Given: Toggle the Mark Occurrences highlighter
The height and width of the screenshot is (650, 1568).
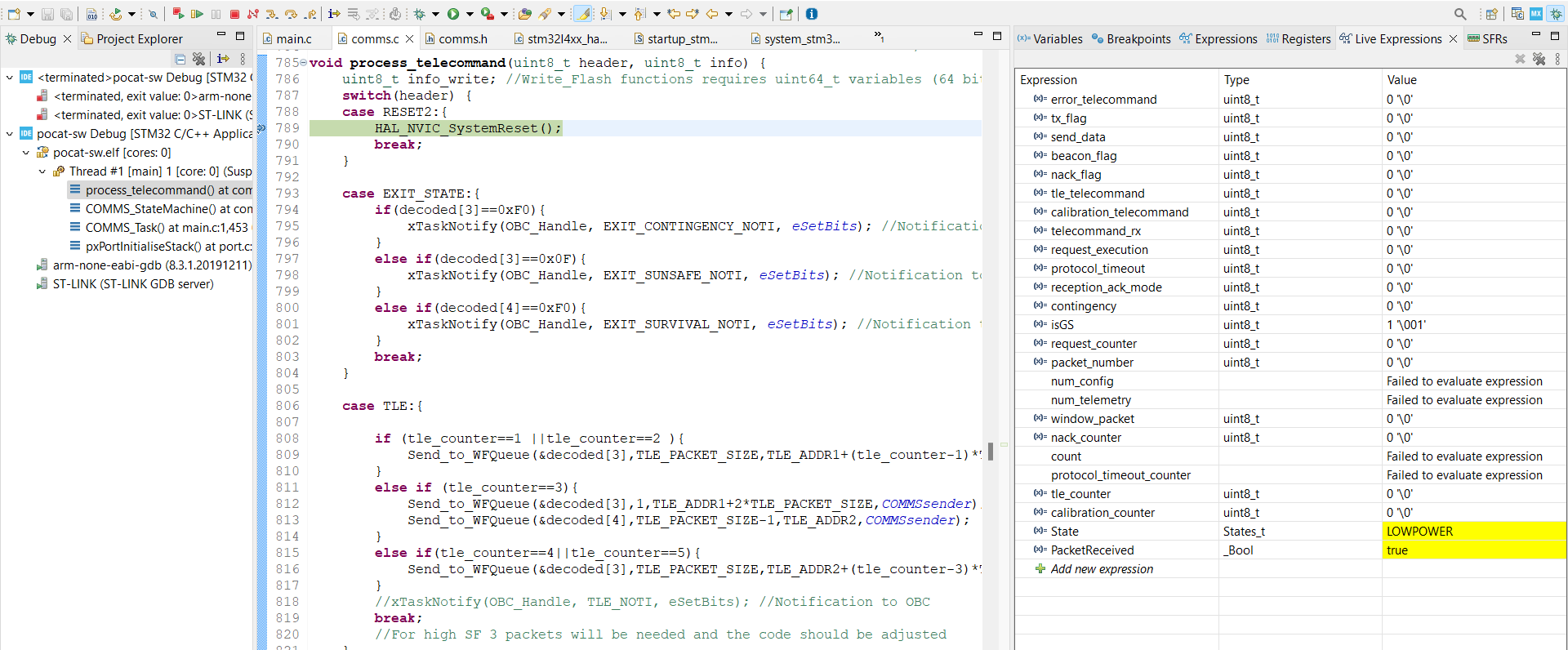Looking at the screenshot, I should point(582,14).
